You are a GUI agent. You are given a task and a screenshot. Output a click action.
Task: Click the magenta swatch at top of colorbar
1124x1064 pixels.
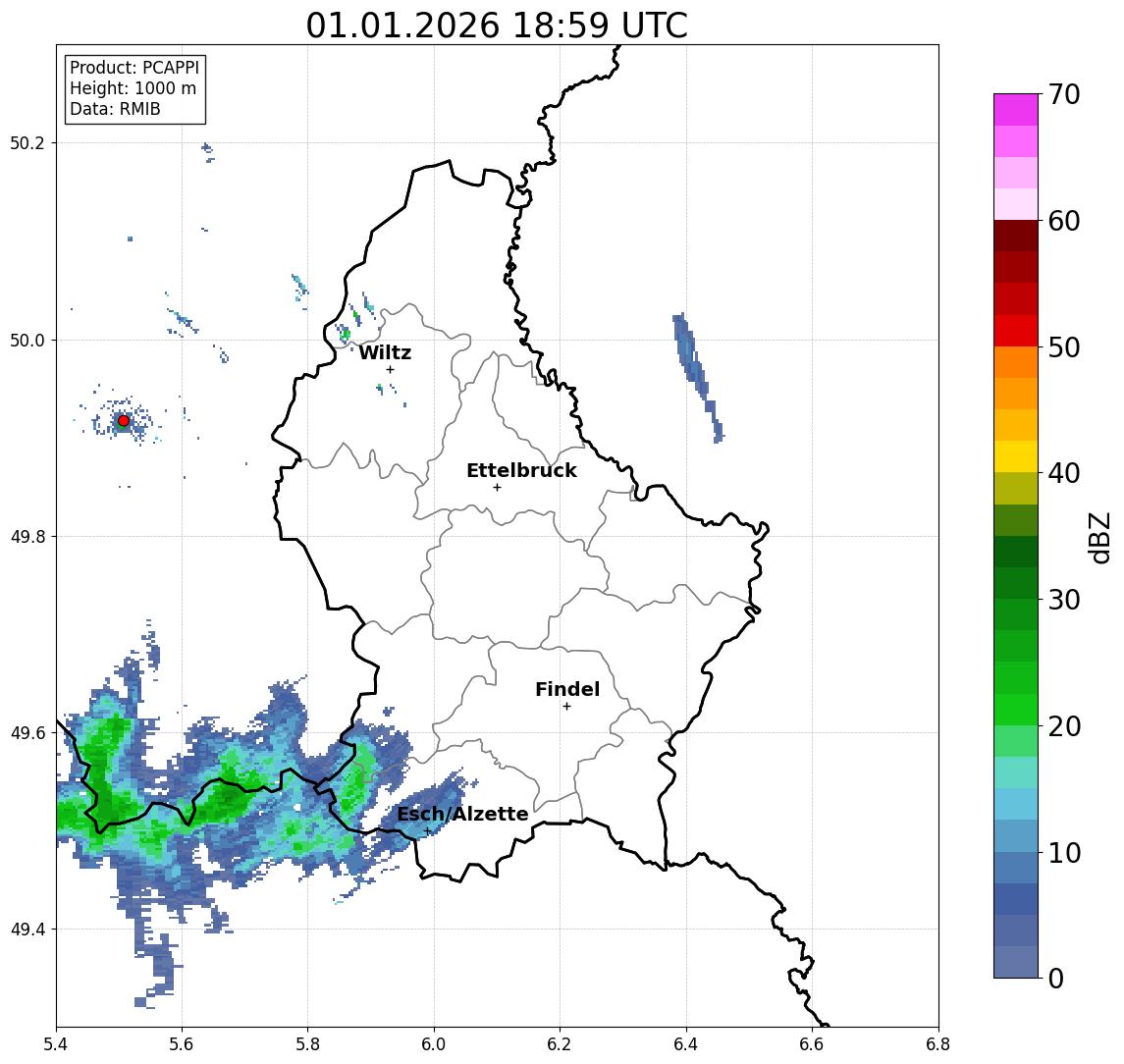point(1016,110)
